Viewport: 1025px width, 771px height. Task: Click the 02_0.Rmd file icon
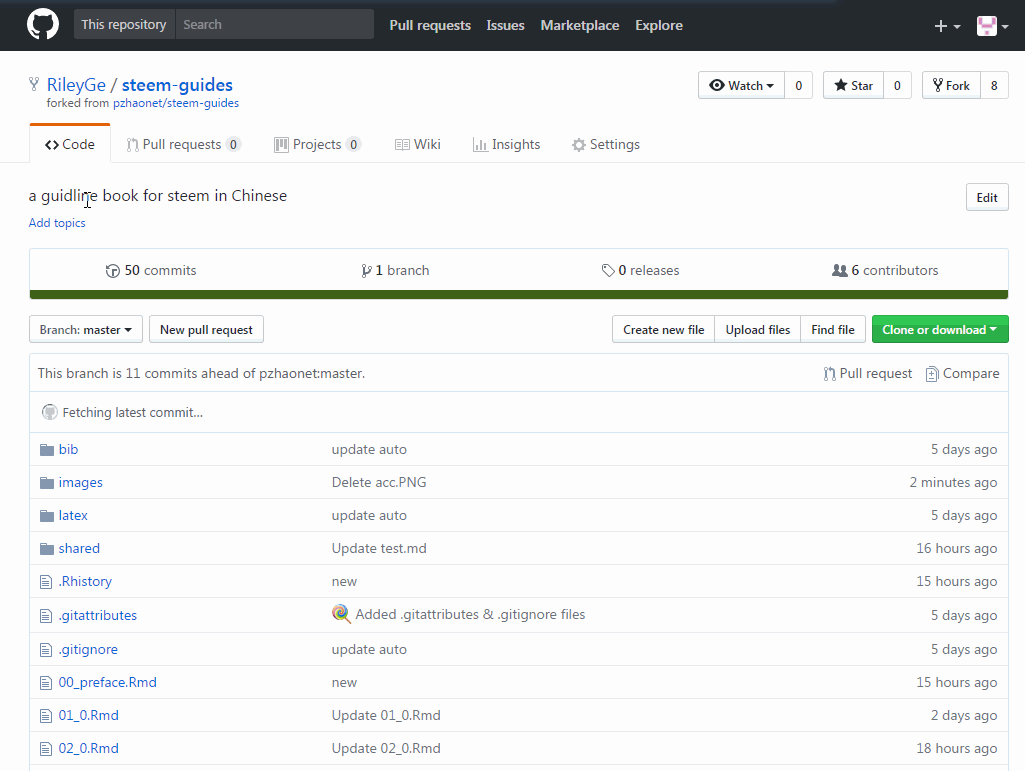click(46, 749)
